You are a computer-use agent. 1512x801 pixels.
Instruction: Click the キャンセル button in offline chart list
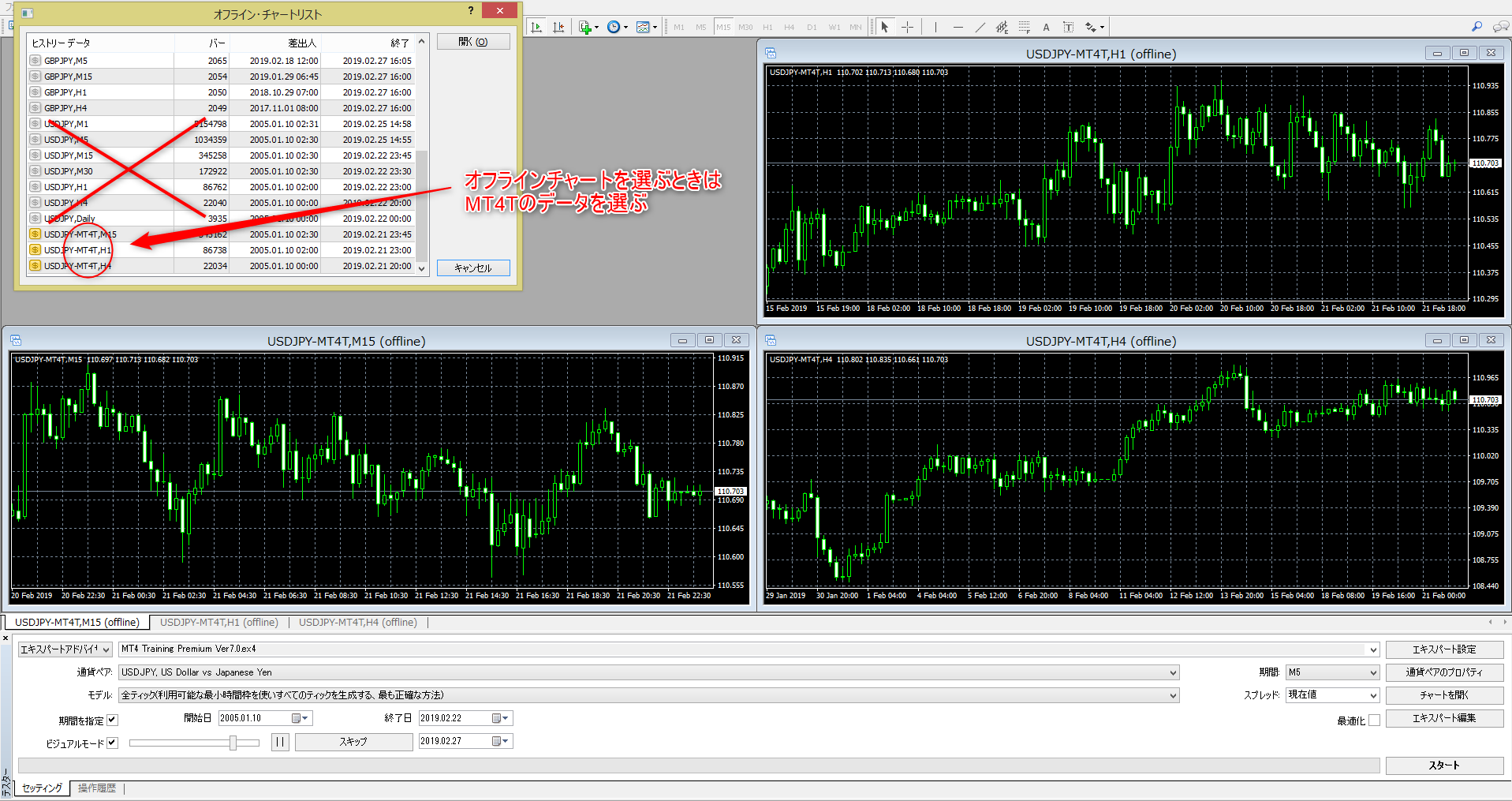pyautogui.click(x=473, y=268)
